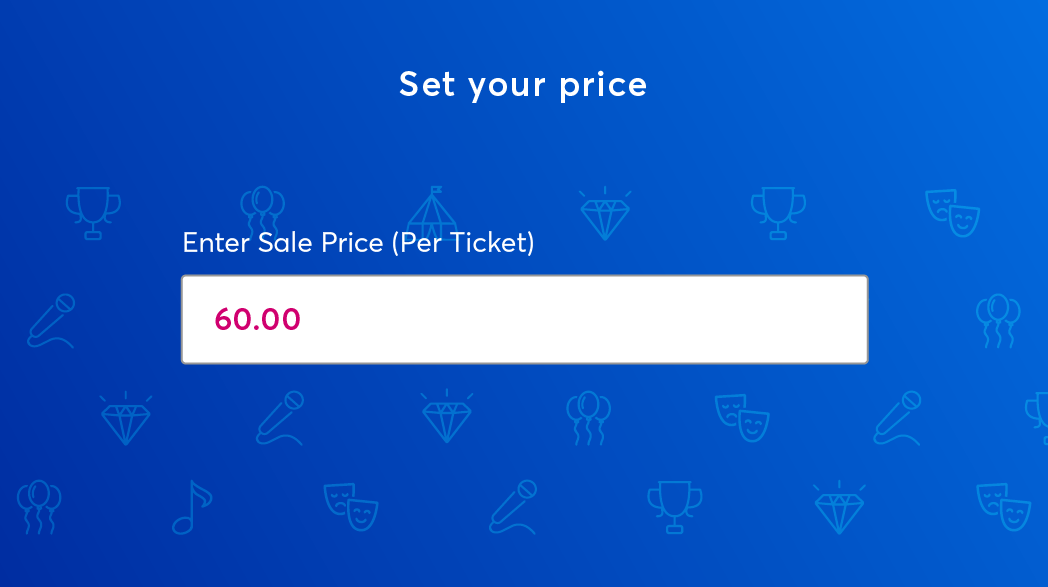This screenshot has width=1048, height=587.
Task: Click the music note icon
Action: pyautogui.click(x=192, y=507)
